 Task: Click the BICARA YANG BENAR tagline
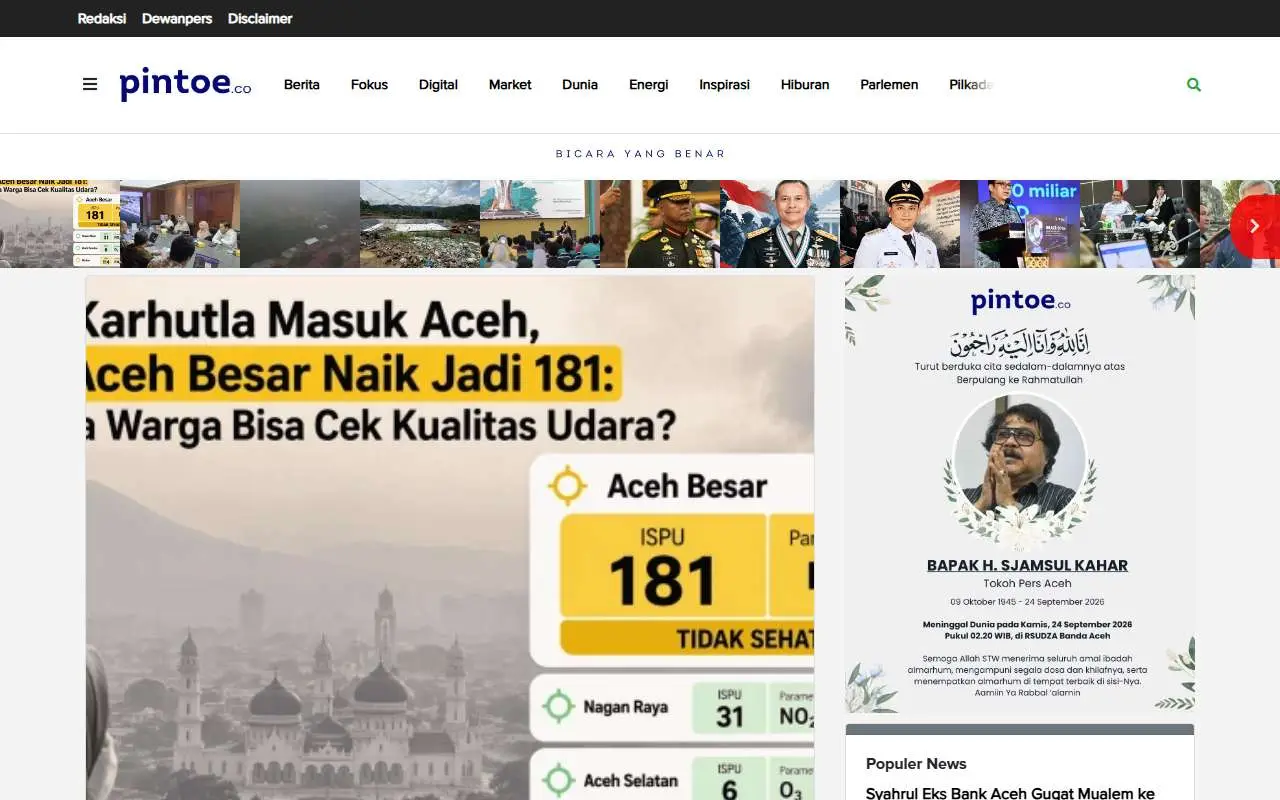(x=640, y=154)
